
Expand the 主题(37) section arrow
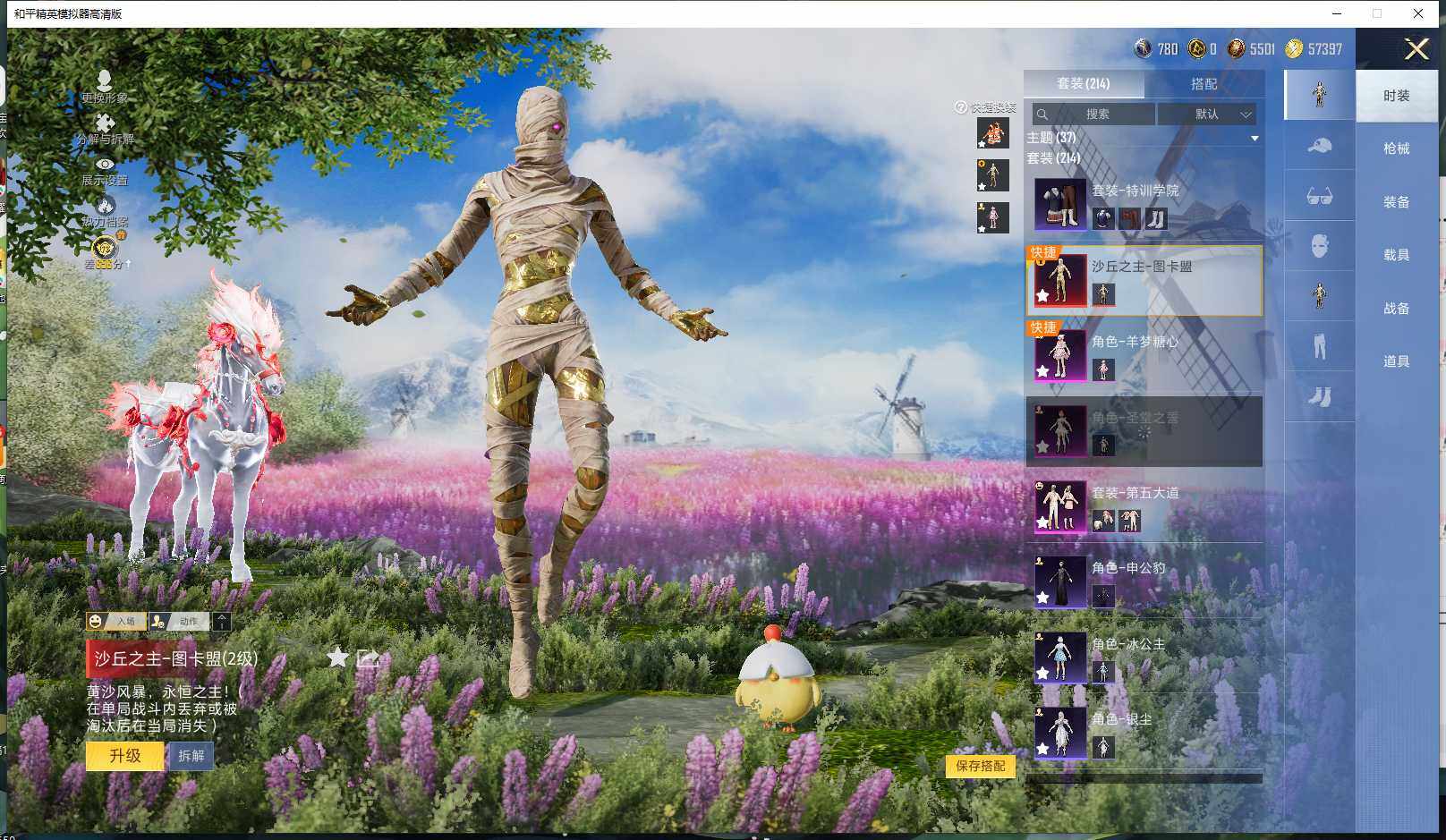pos(1255,138)
